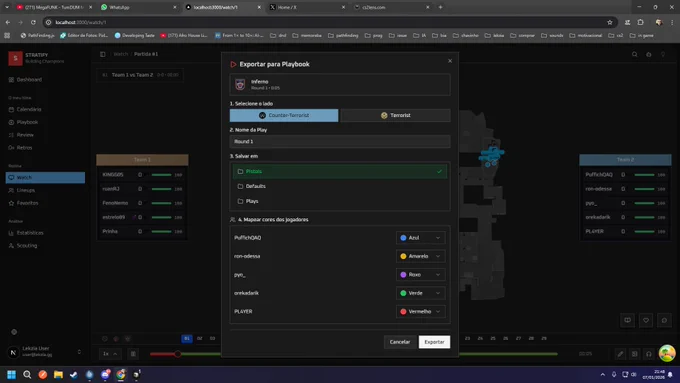Open a new browser tab
Image resolution: width=680 pixels, height=383 pixels.
pos(440,7)
